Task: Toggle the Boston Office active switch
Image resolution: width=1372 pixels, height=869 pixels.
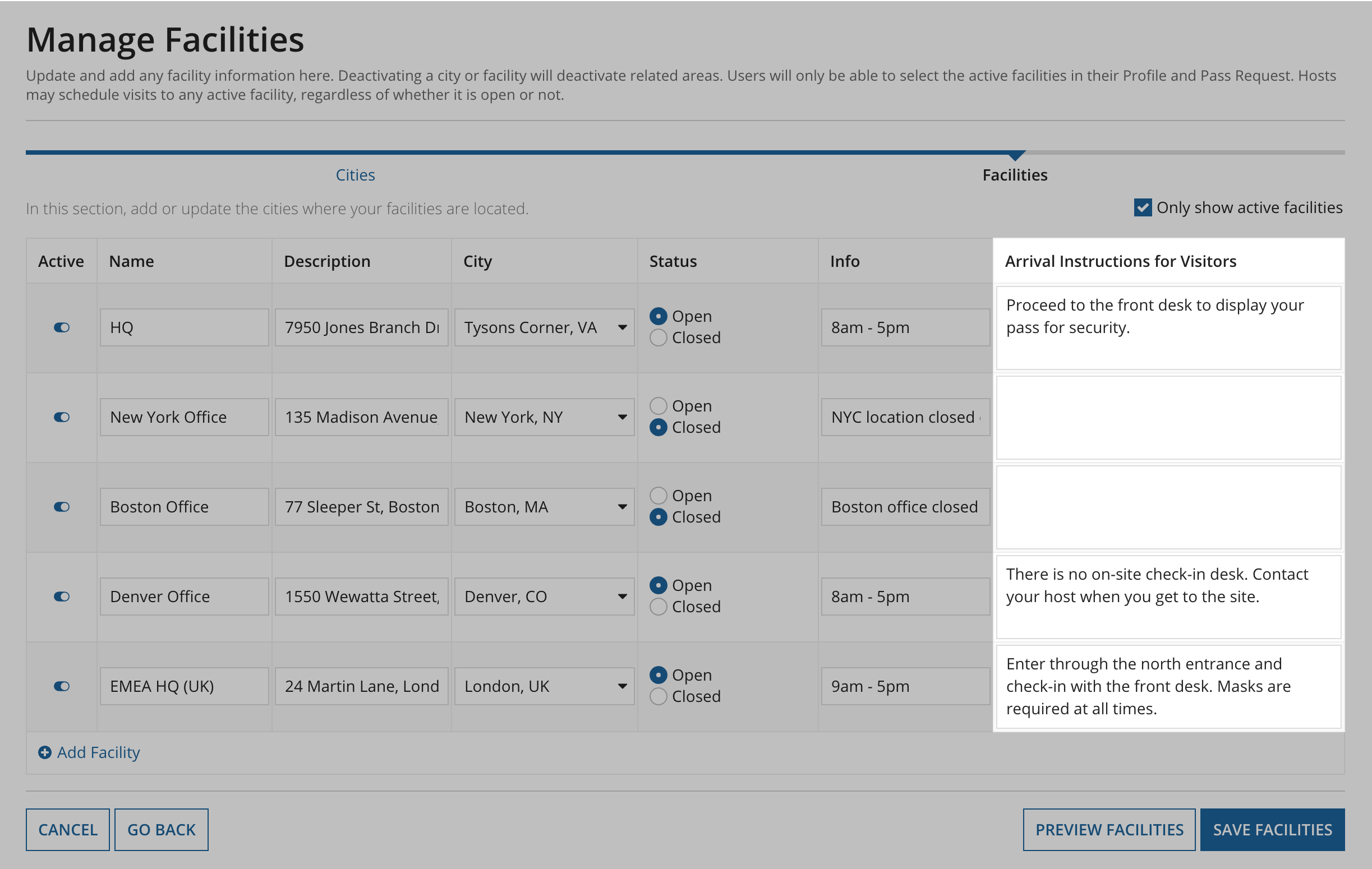Action: pos(62,507)
